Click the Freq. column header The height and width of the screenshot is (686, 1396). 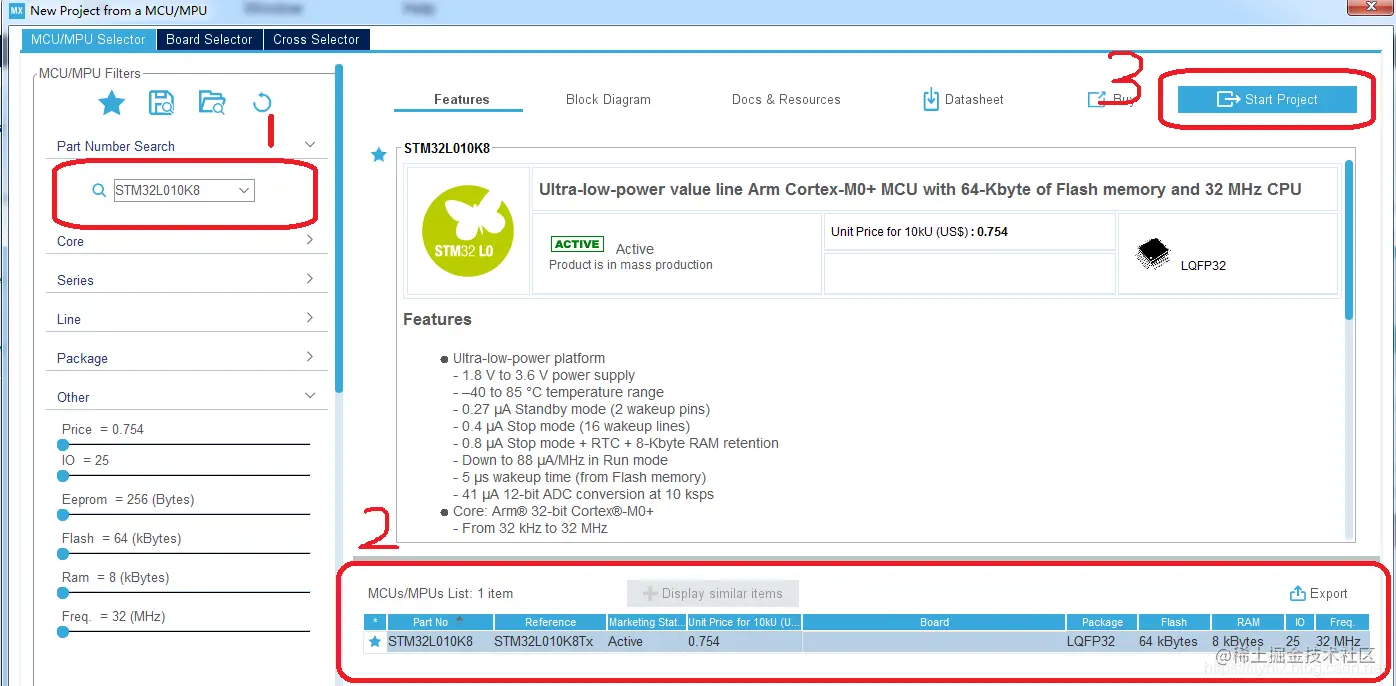pos(1342,622)
